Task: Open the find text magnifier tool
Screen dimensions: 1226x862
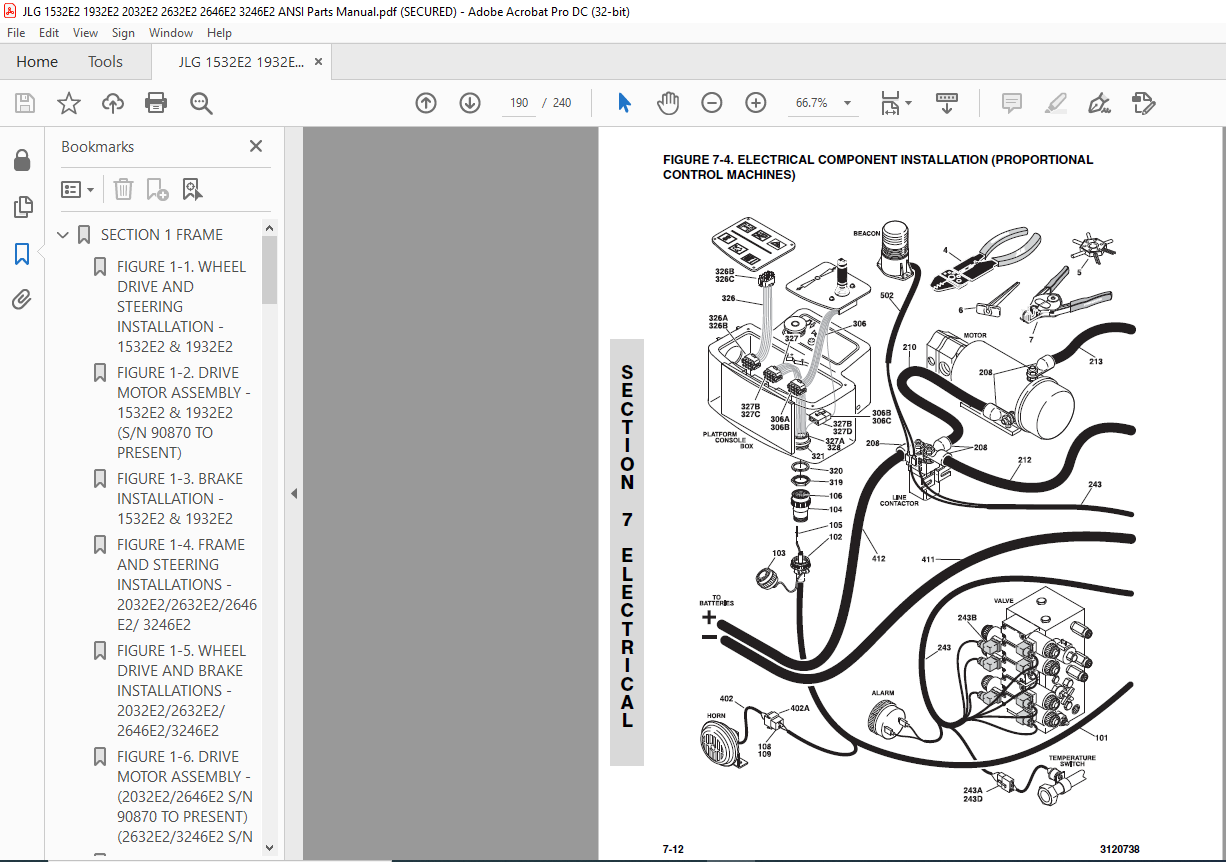Action: 201,103
